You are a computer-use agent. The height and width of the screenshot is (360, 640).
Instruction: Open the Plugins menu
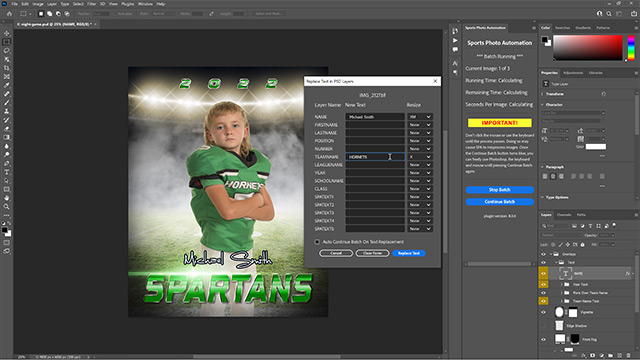[x=127, y=4]
